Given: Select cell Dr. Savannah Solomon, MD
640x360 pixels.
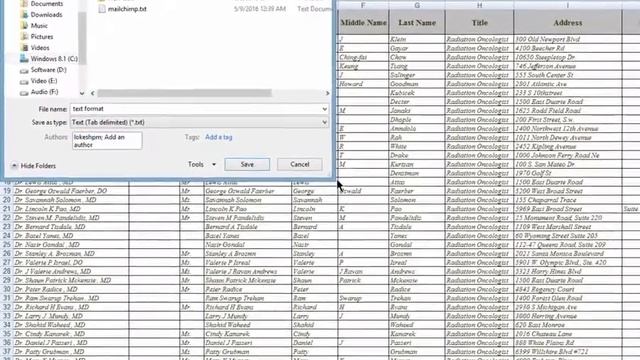Looking at the screenshot, I should click(71, 200).
